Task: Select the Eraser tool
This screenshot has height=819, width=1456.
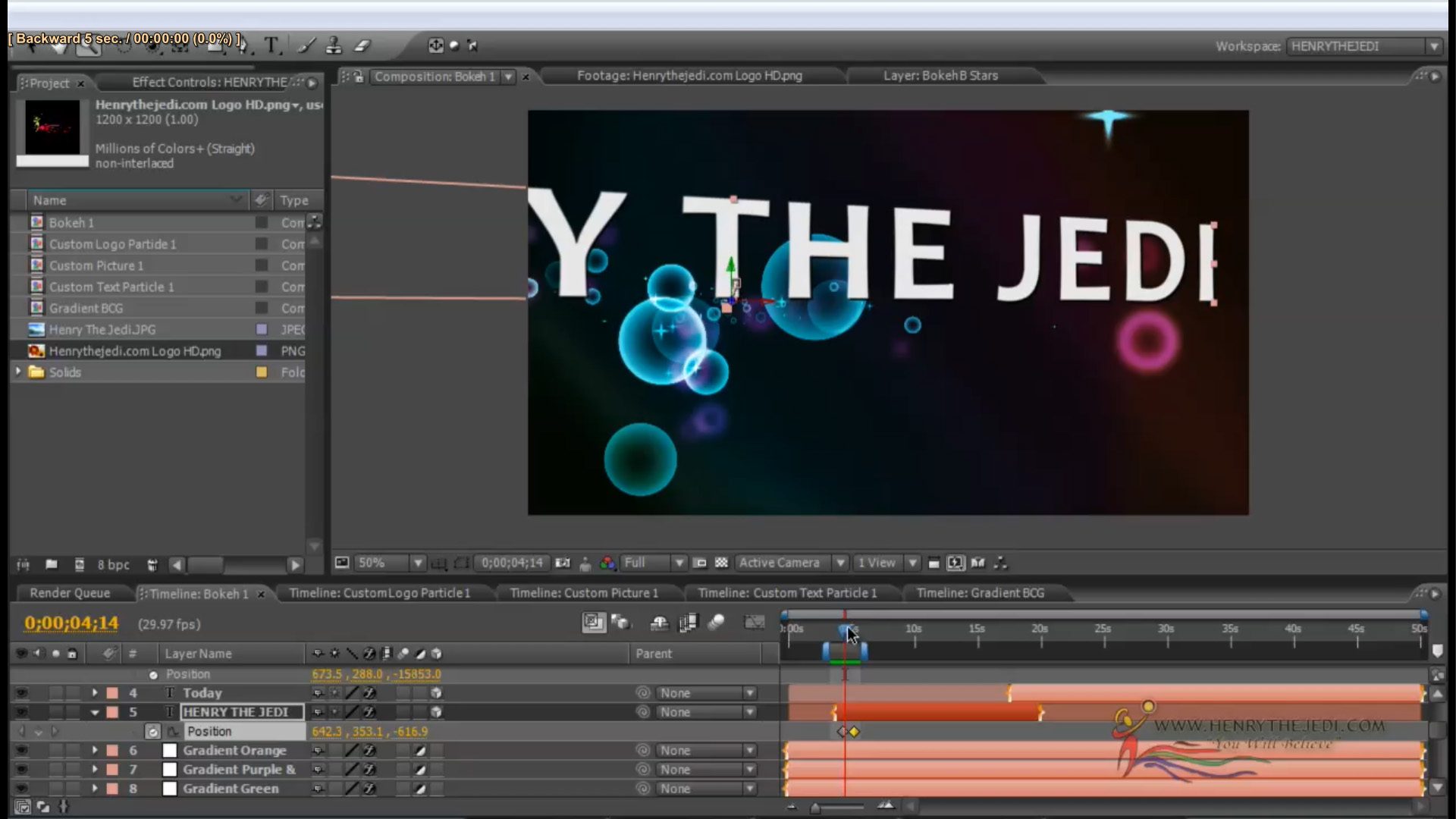Action: (x=362, y=45)
